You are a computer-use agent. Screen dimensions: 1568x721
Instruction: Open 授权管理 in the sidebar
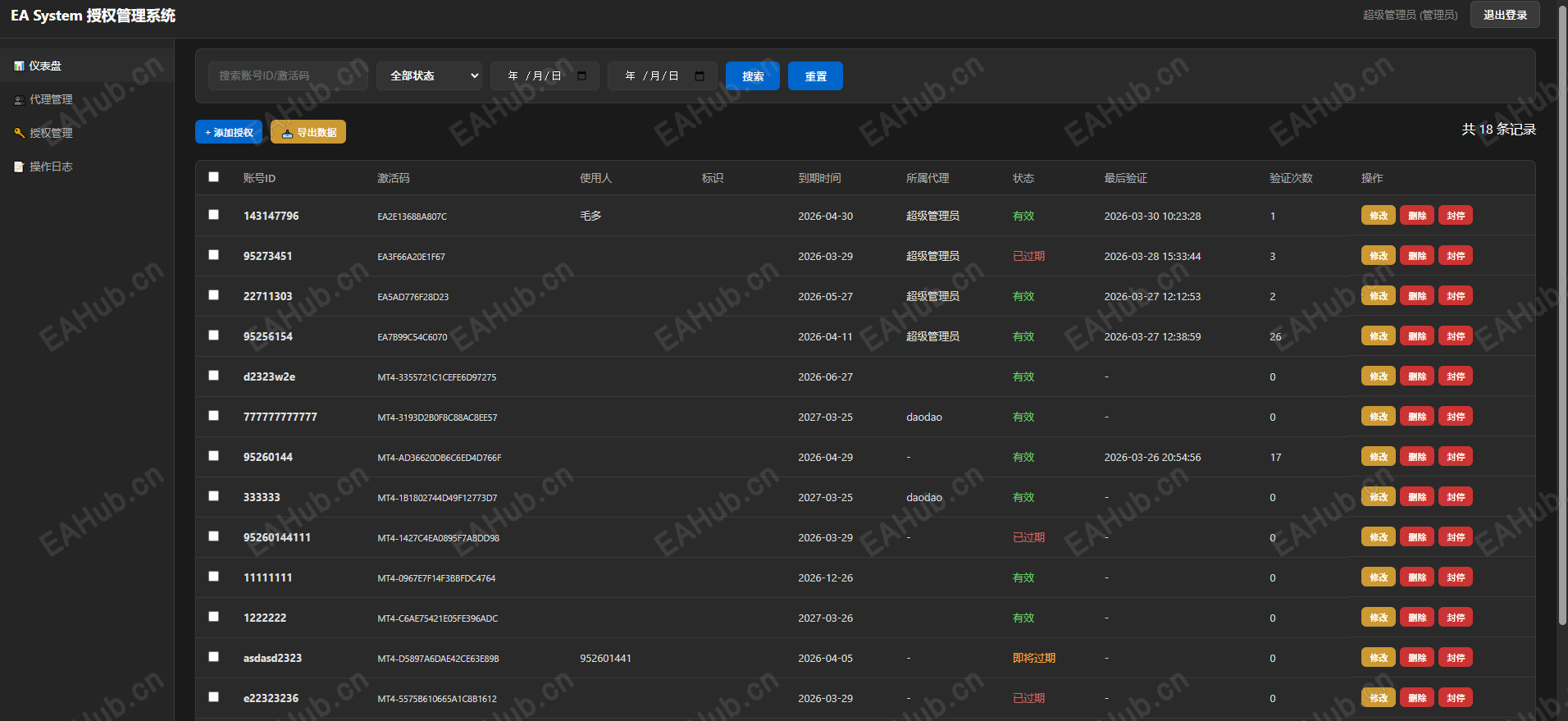coord(87,133)
